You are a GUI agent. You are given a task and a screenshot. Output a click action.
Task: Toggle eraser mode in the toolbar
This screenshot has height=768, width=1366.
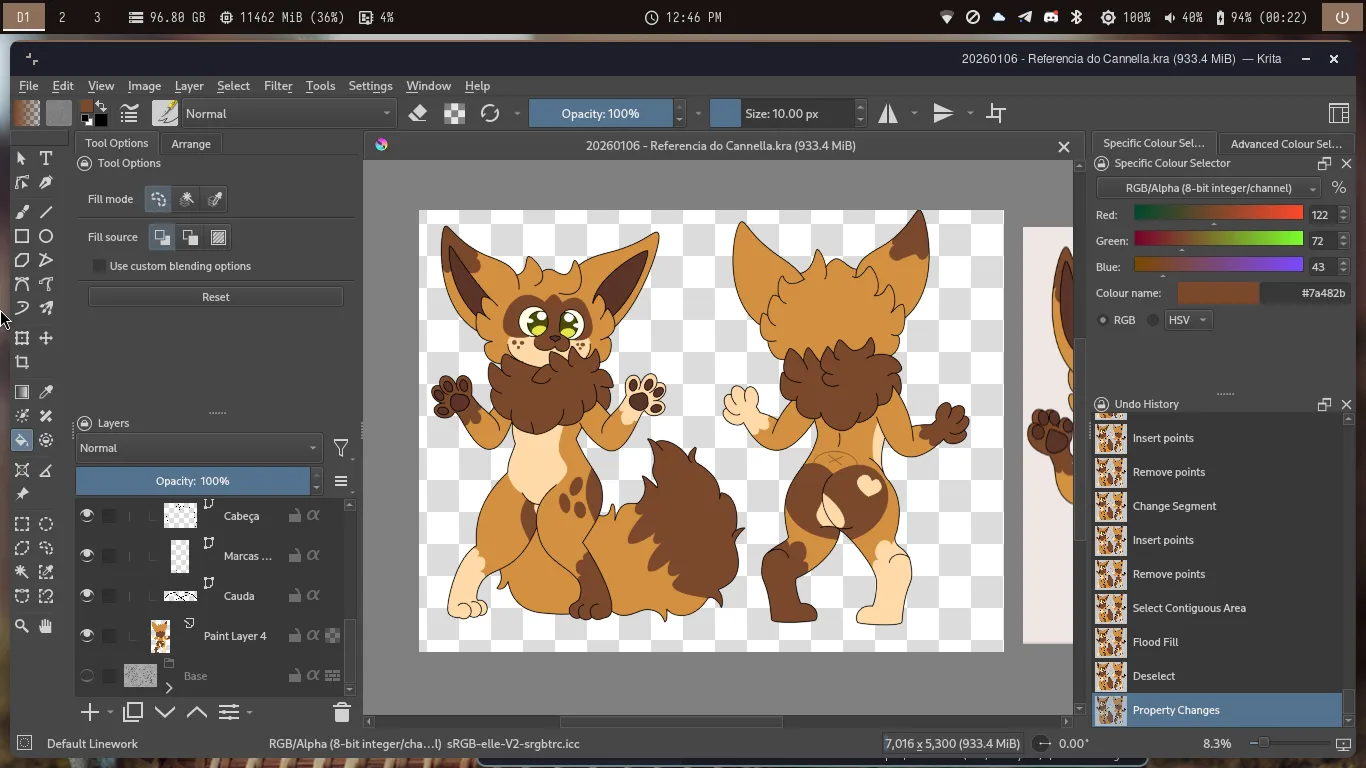(x=418, y=113)
